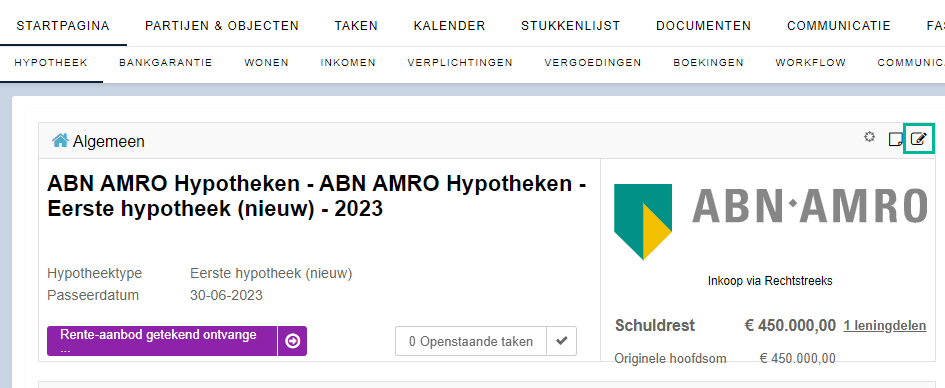The width and height of the screenshot is (945, 388).
Task: Click the edit pencil icon in Algemeen
Action: (x=918, y=139)
